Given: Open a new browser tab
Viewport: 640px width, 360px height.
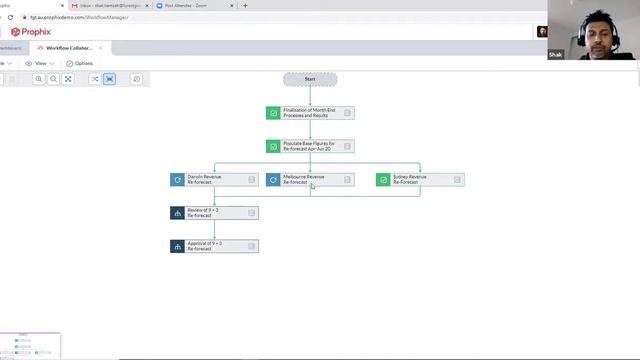Looking at the screenshot, I should [x=245, y=6].
